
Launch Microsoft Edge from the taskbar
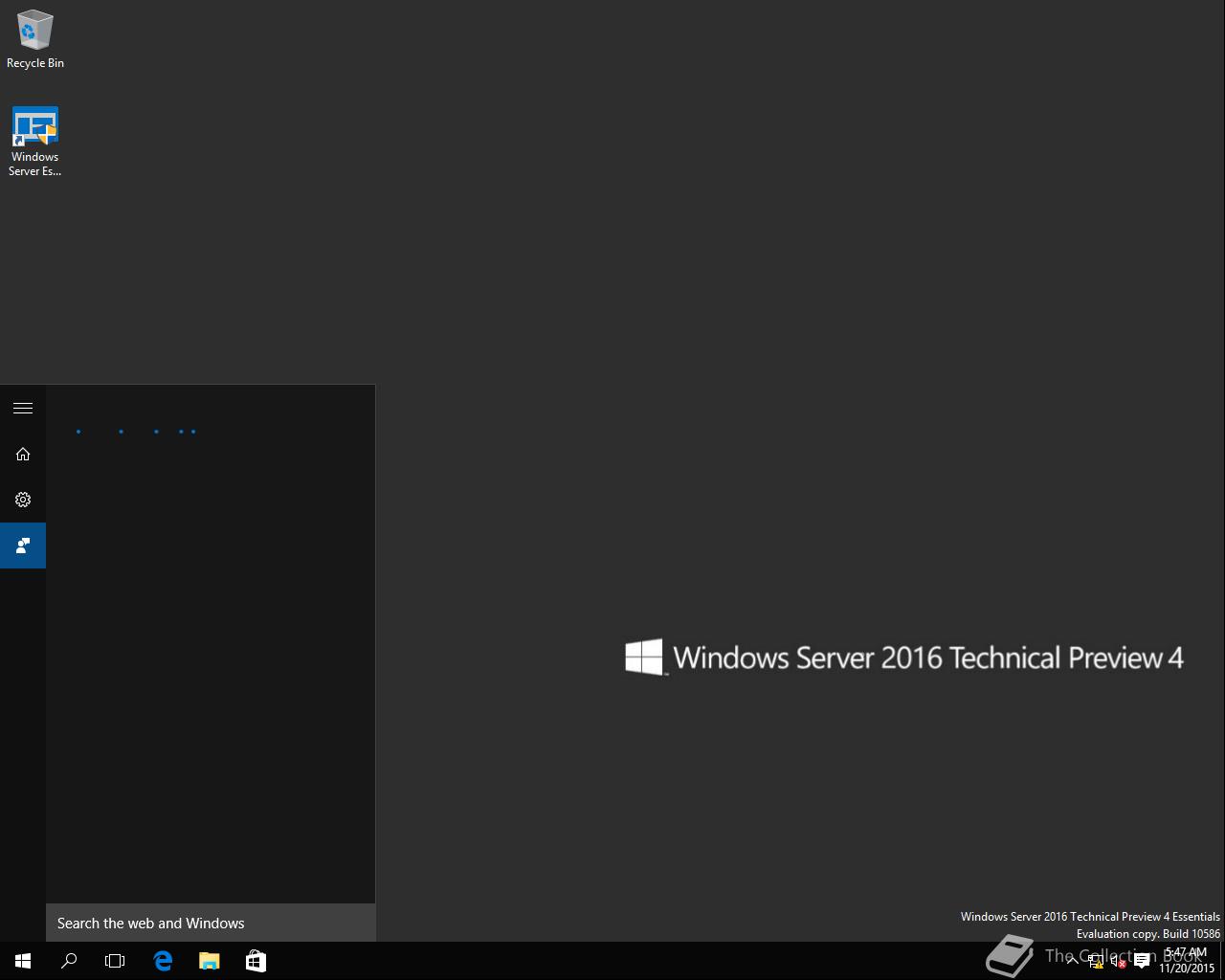163,961
